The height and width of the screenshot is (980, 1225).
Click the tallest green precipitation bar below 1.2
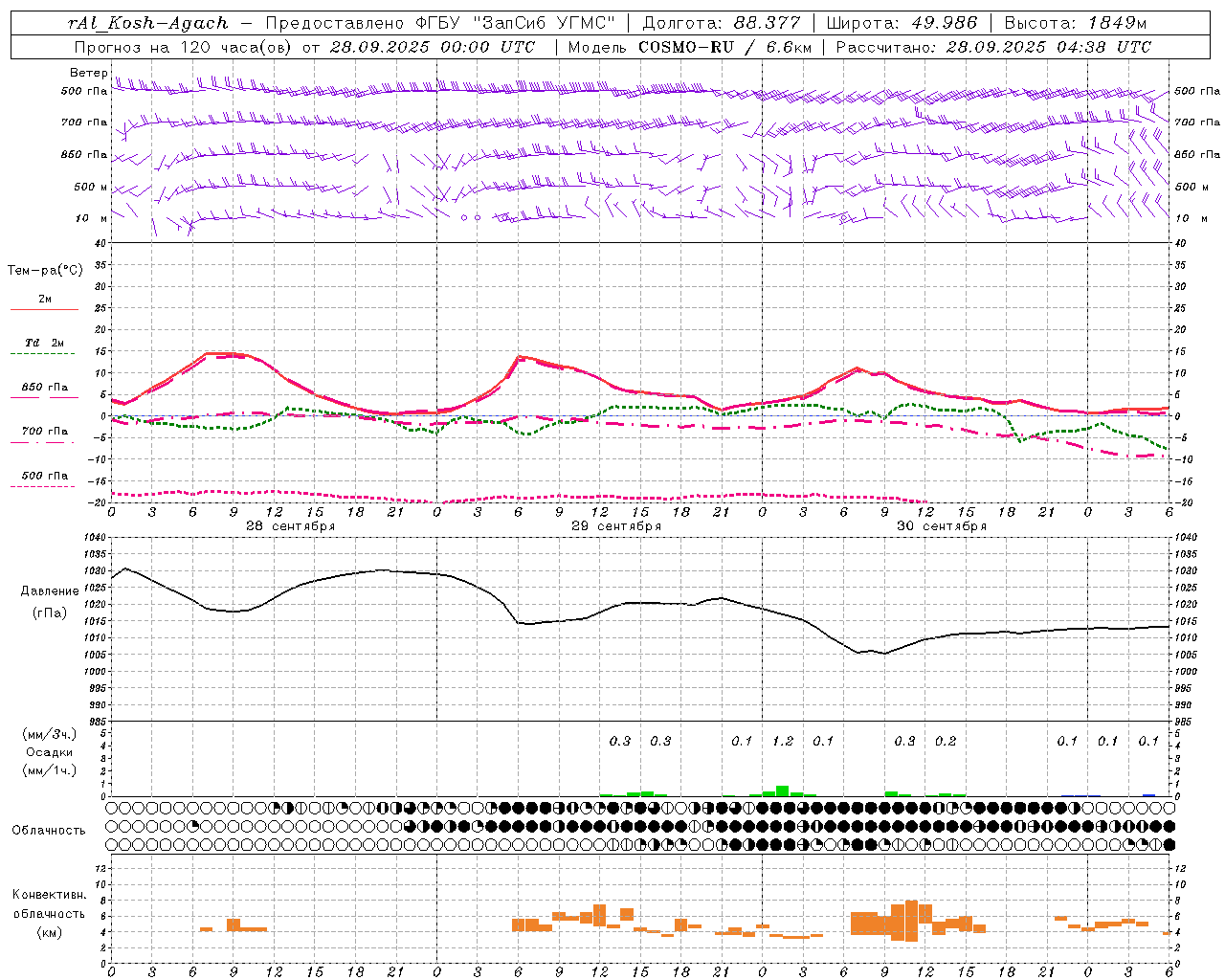point(782,791)
